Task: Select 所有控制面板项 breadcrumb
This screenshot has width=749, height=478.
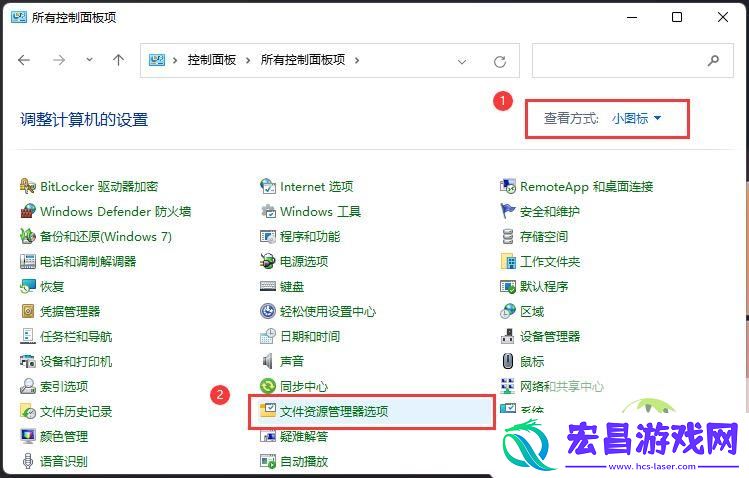Action: tap(303, 60)
